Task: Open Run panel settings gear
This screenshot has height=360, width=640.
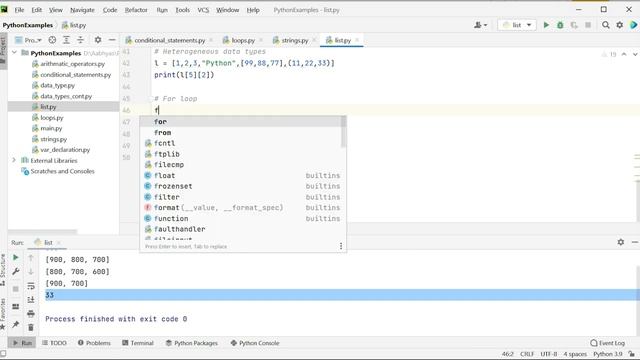Action: click(621, 242)
